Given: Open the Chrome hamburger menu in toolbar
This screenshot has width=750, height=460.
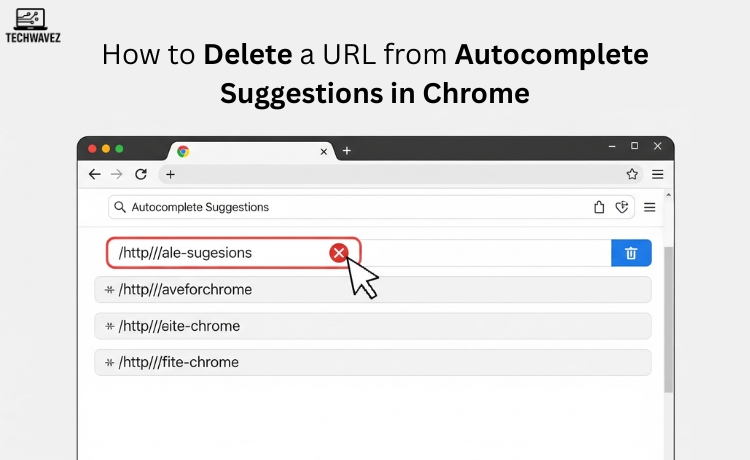Looking at the screenshot, I should coord(657,174).
